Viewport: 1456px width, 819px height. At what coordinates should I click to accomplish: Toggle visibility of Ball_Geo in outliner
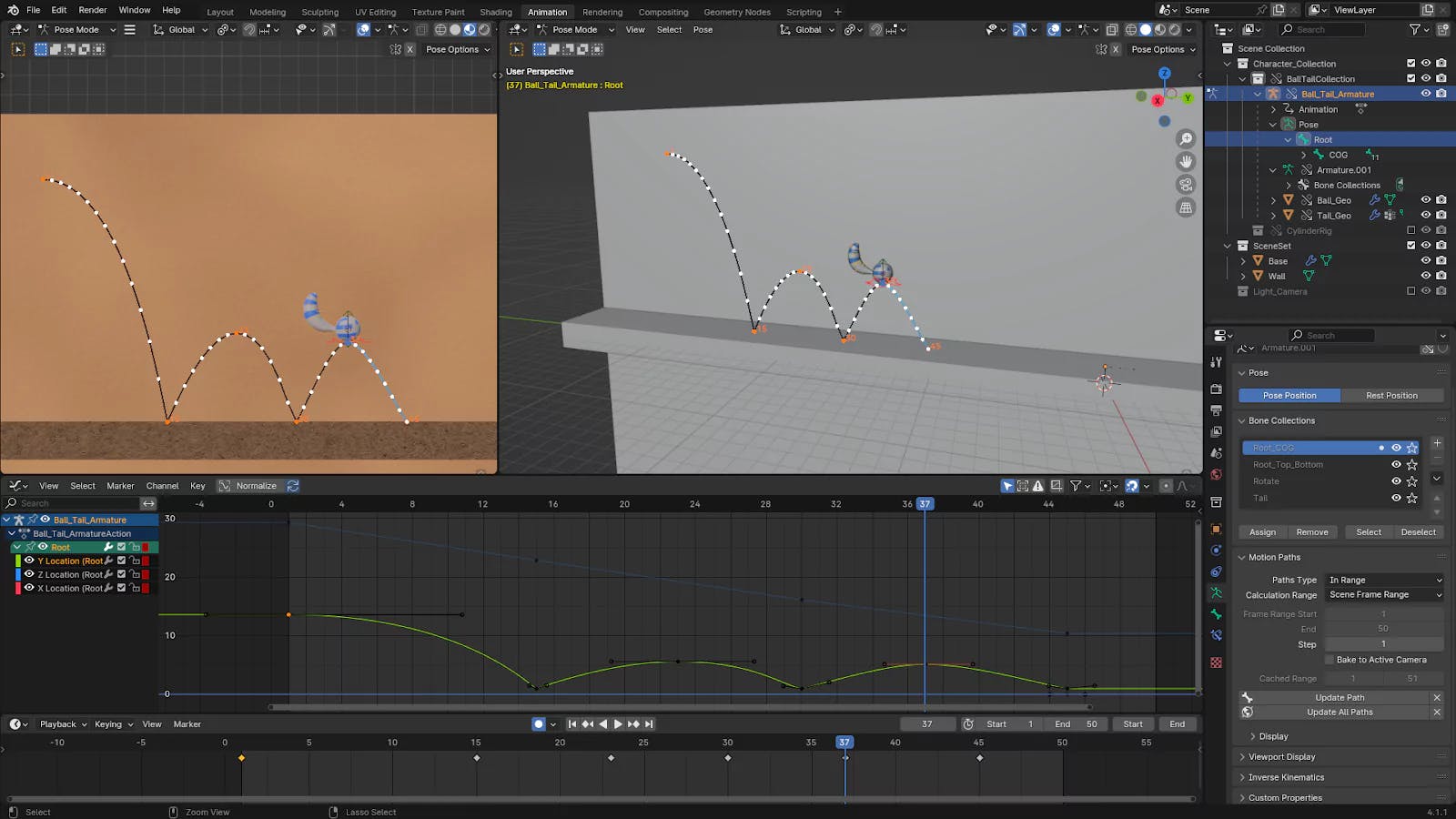(x=1426, y=200)
